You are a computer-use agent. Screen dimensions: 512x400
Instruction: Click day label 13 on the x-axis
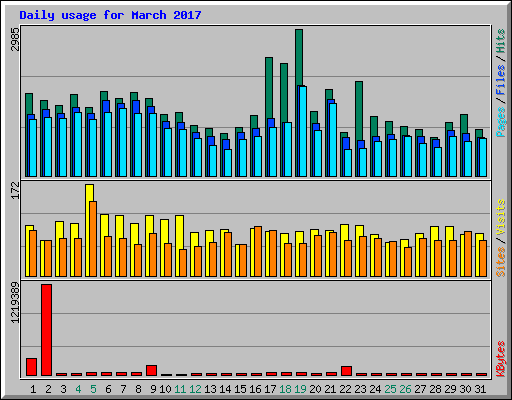210,389
